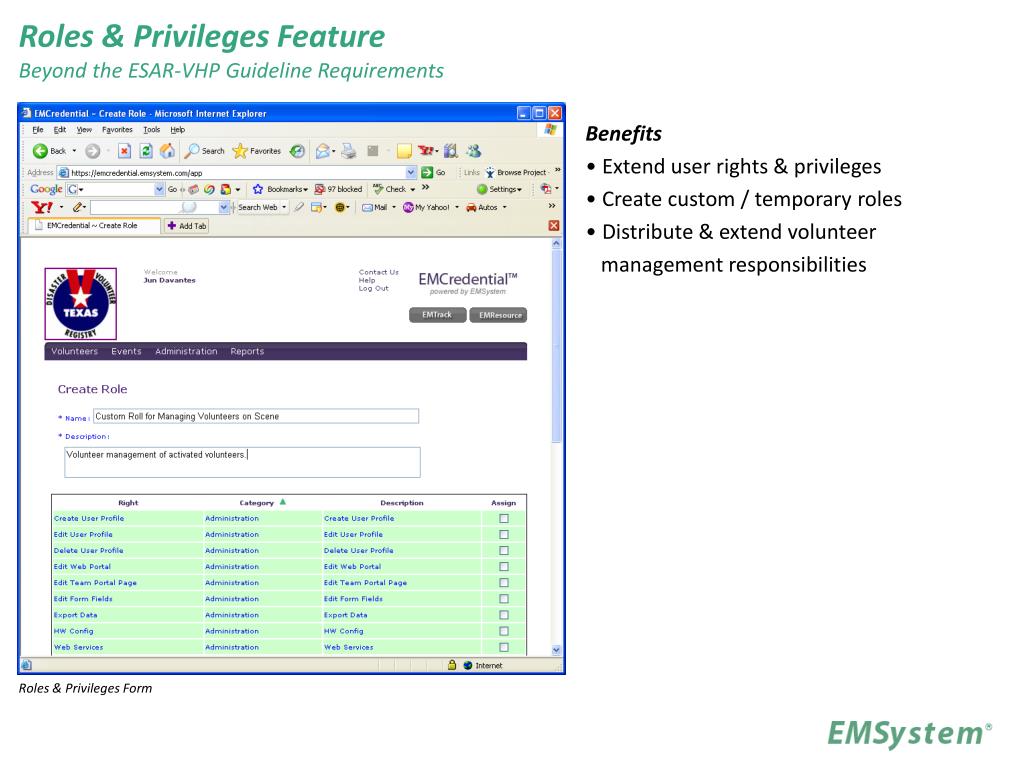Image resolution: width=1024 pixels, height=768 pixels.
Task: Click the green Go arrow next to the address
Action: coord(427,172)
